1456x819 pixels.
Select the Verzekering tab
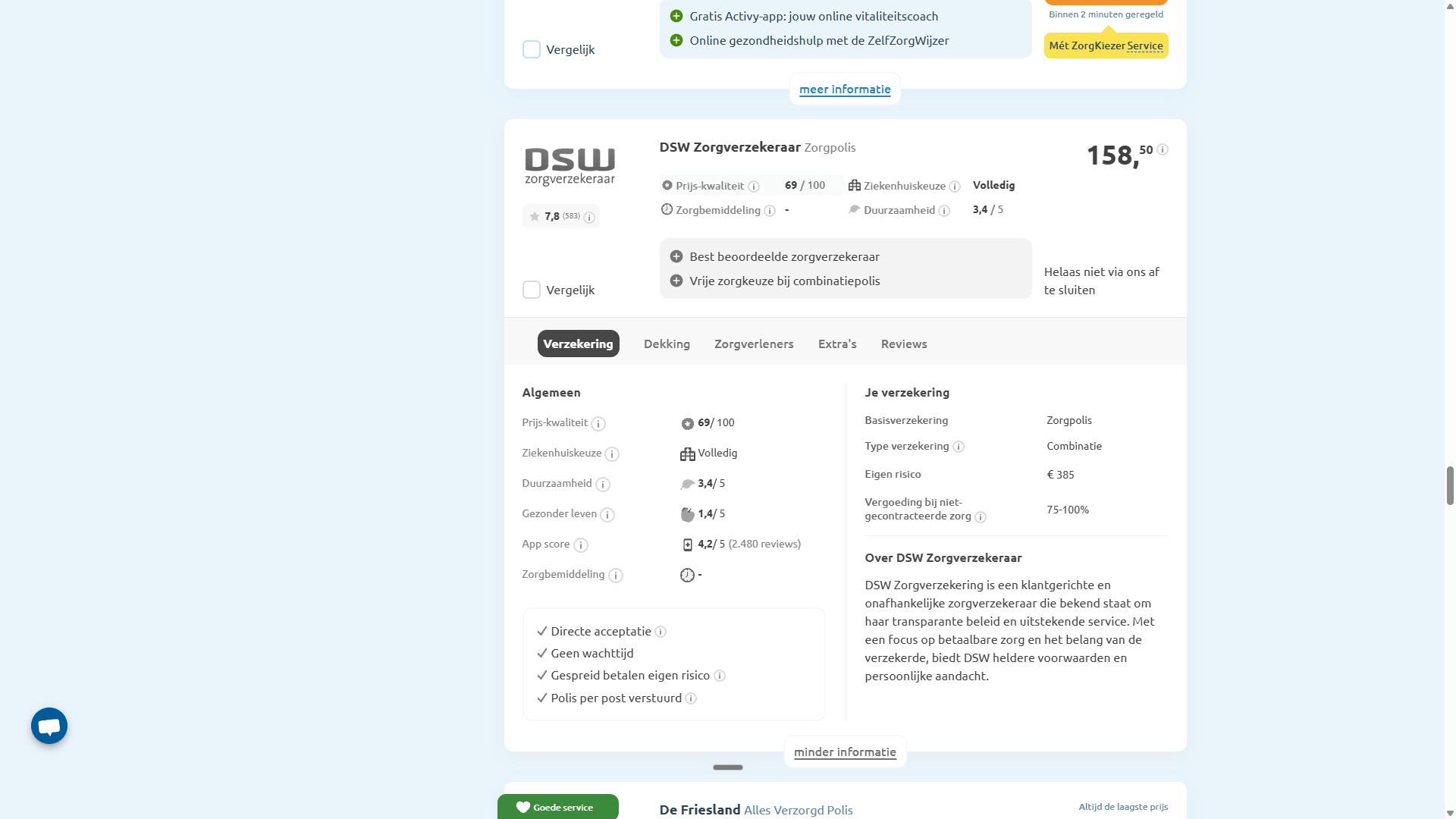pyautogui.click(x=578, y=344)
